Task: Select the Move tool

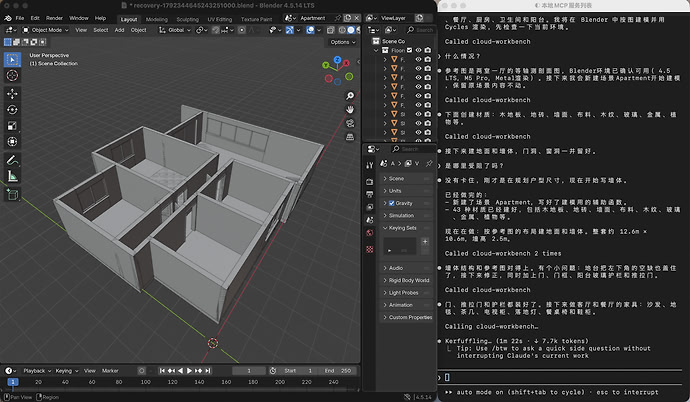Action: 12,94
